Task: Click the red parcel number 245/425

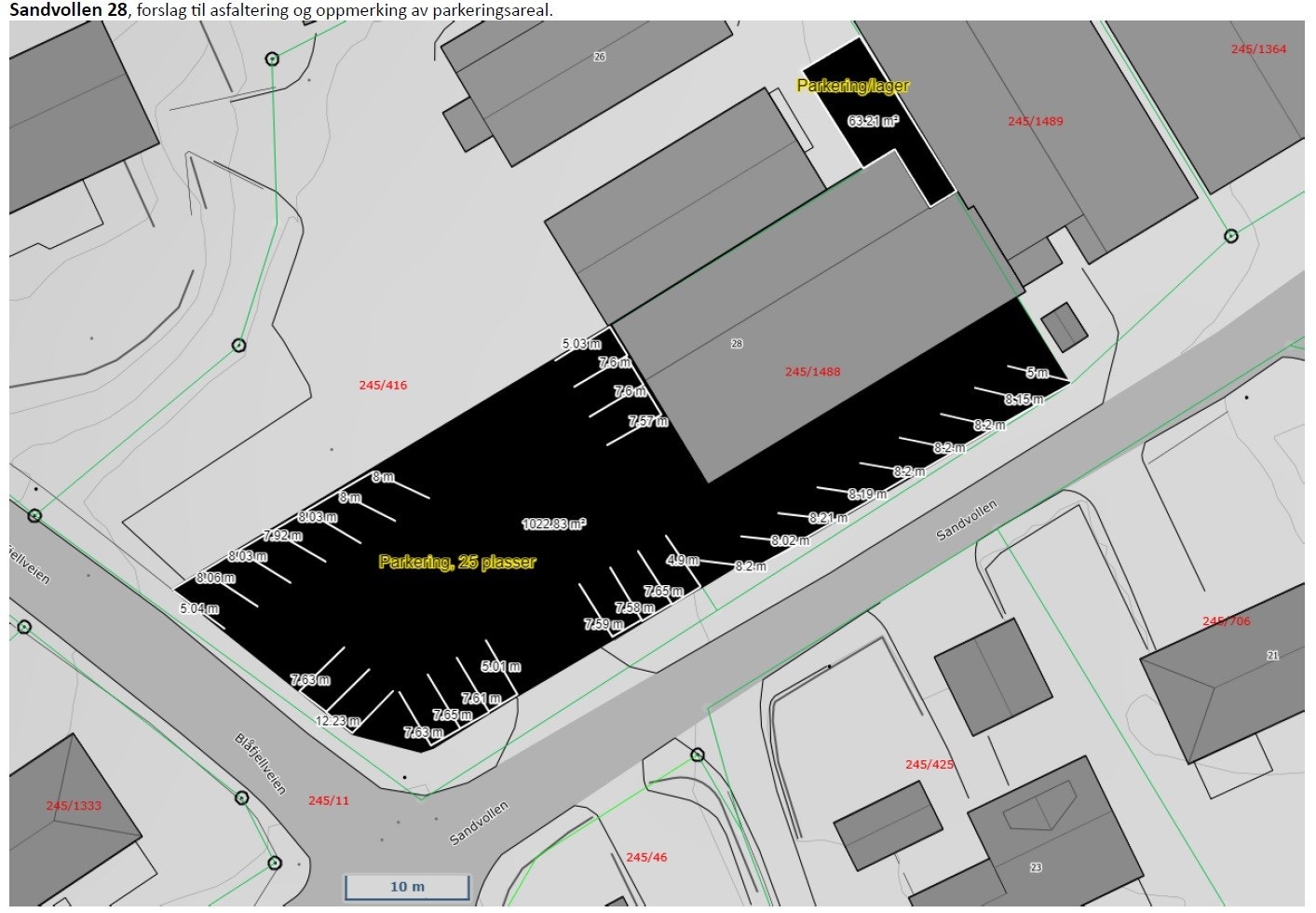Action: click(x=929, y=765)
